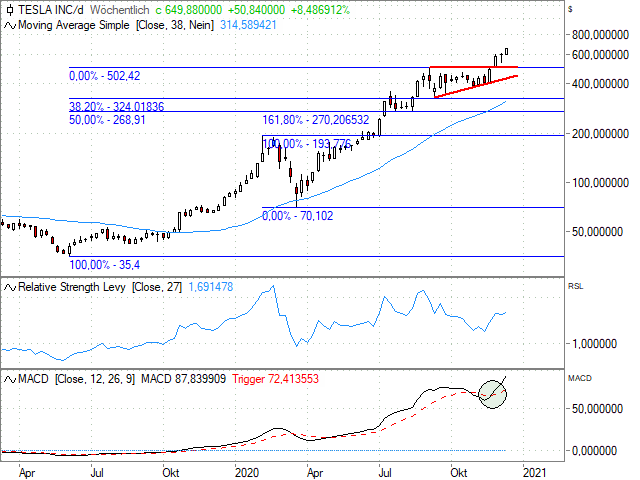Click the final Okt time axis label

tap(459, 473)
